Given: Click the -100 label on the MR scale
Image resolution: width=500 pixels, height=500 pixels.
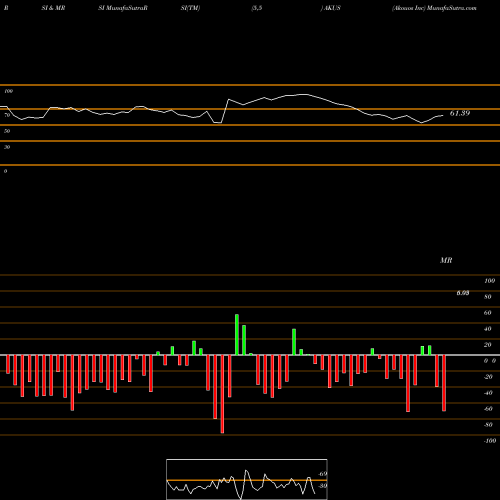Looking at the screenshot, I should [x=489, y=441].
